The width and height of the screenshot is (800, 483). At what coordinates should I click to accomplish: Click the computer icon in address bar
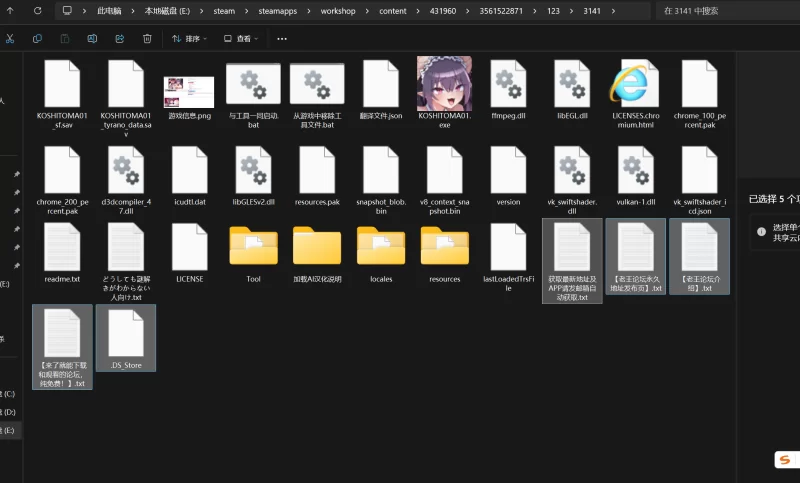(67, 11)
